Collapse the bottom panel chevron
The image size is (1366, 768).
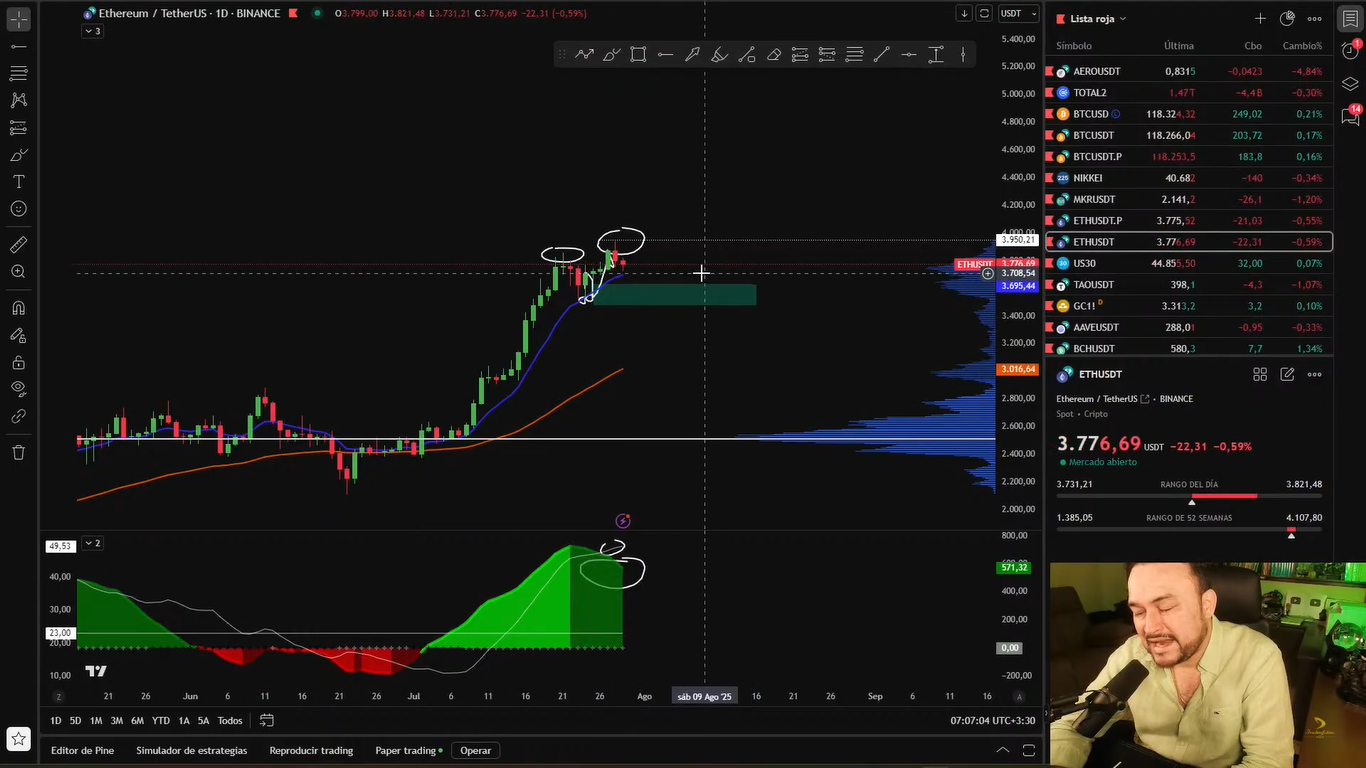1003,750
